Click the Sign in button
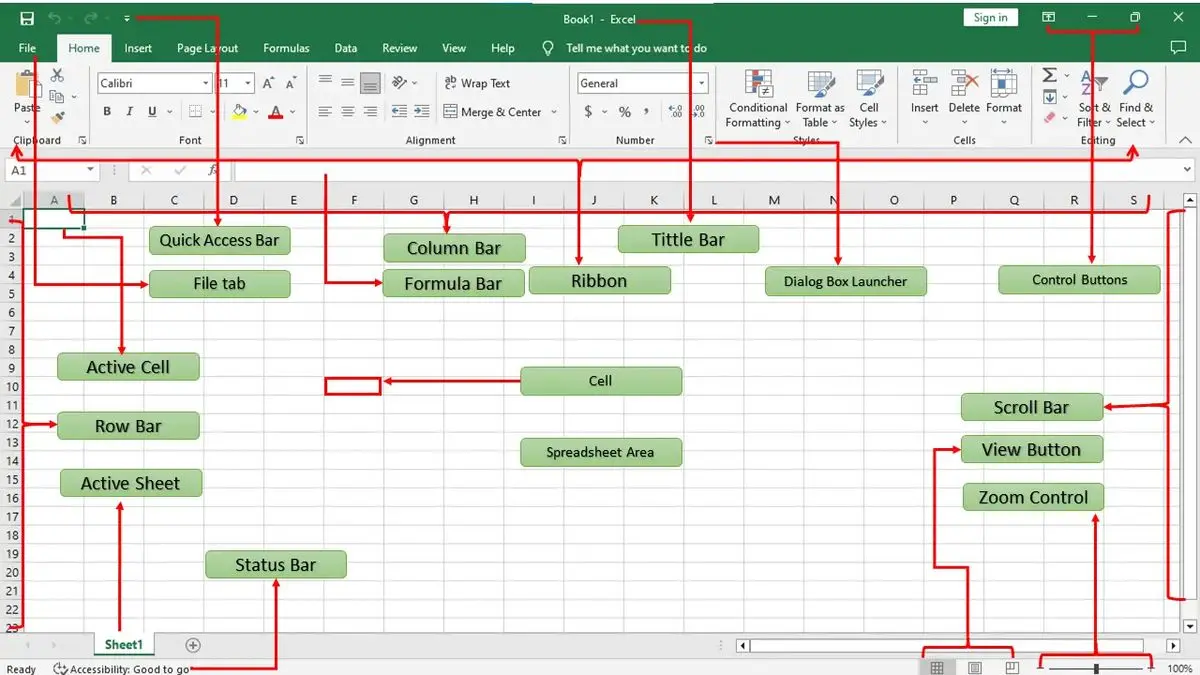 990,18
